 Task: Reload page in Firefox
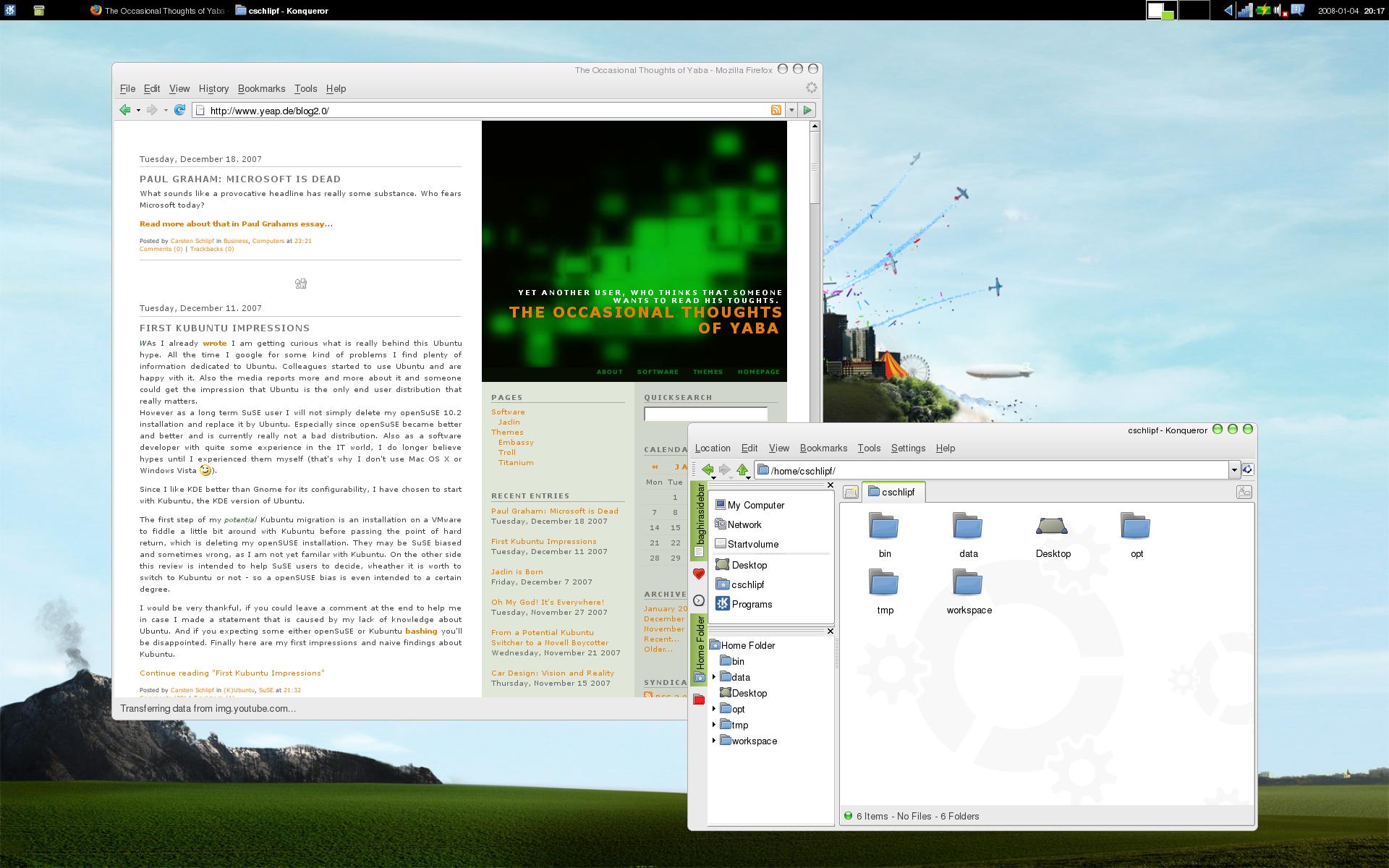(180, 110)
